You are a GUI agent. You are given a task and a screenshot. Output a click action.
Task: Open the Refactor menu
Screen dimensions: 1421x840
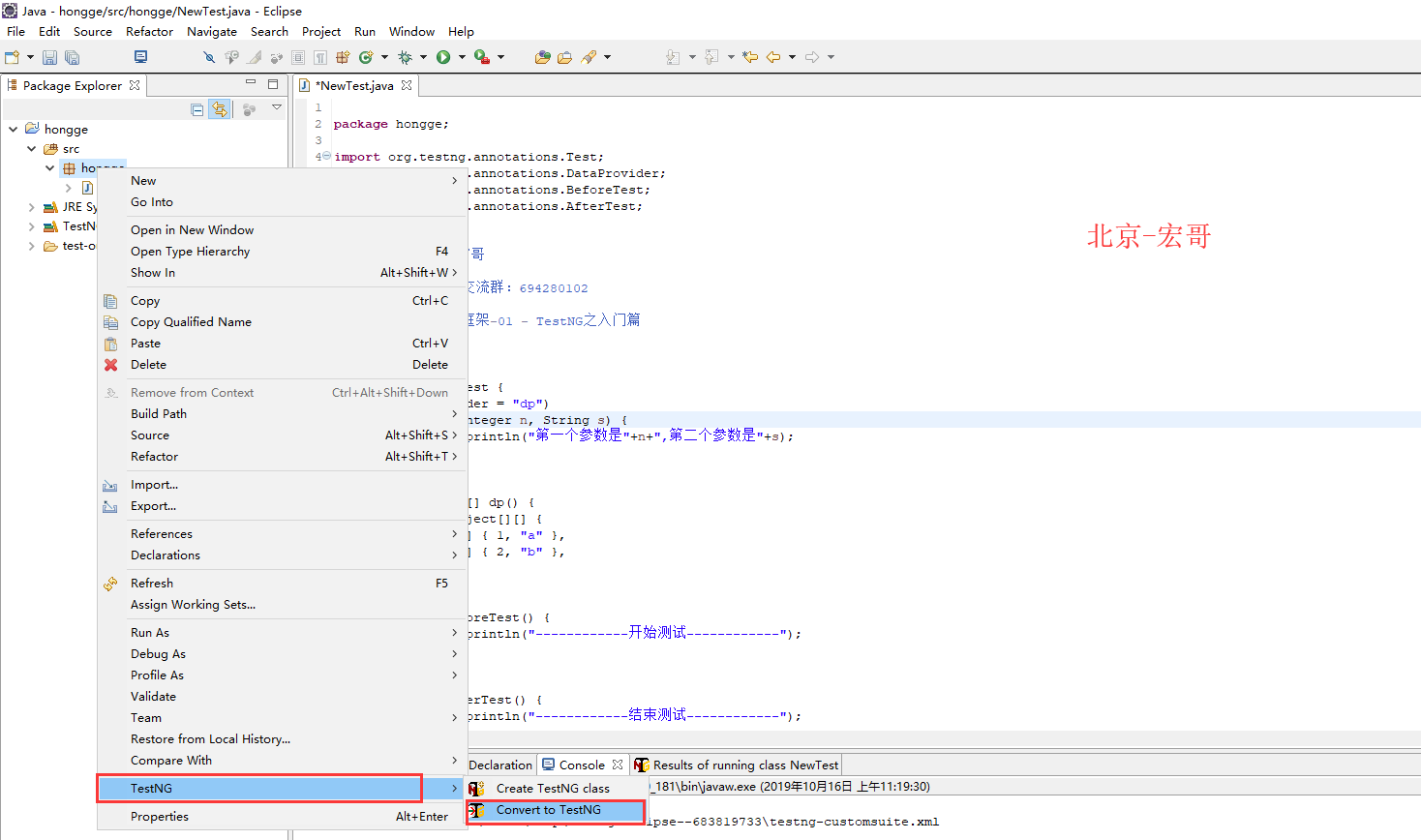(149, 31)
